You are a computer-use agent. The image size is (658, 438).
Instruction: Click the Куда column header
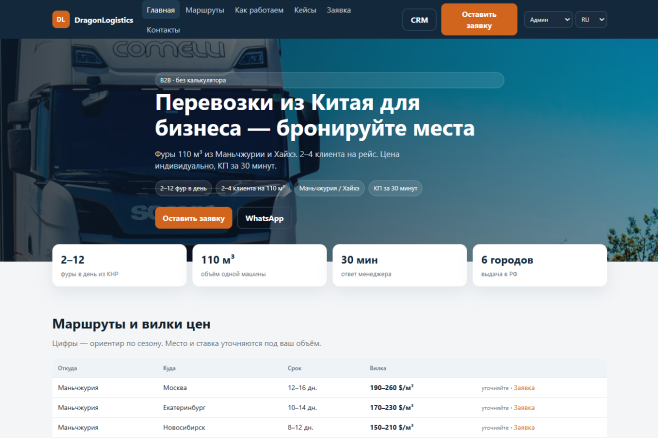point(169,368)
